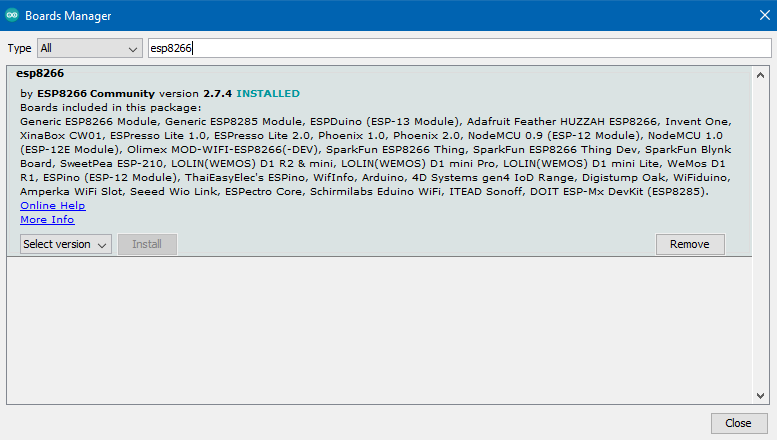Click the ESP8266 Community author text

click(x=96, y=93)
